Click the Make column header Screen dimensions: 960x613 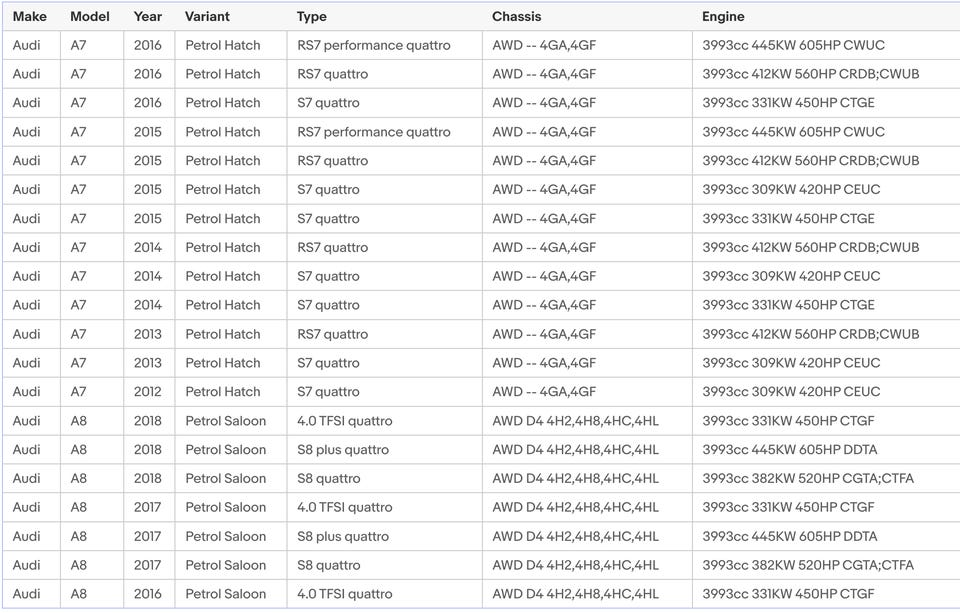(29, 16)
